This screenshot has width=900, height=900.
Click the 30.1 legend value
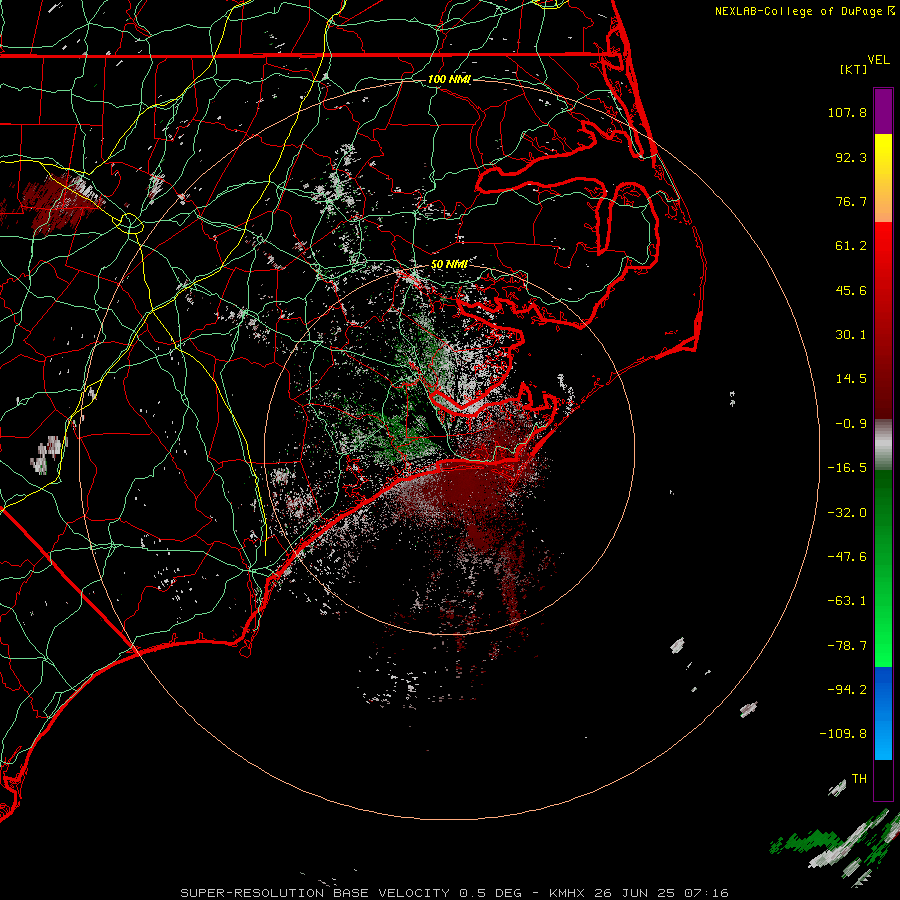click(851, 335)
